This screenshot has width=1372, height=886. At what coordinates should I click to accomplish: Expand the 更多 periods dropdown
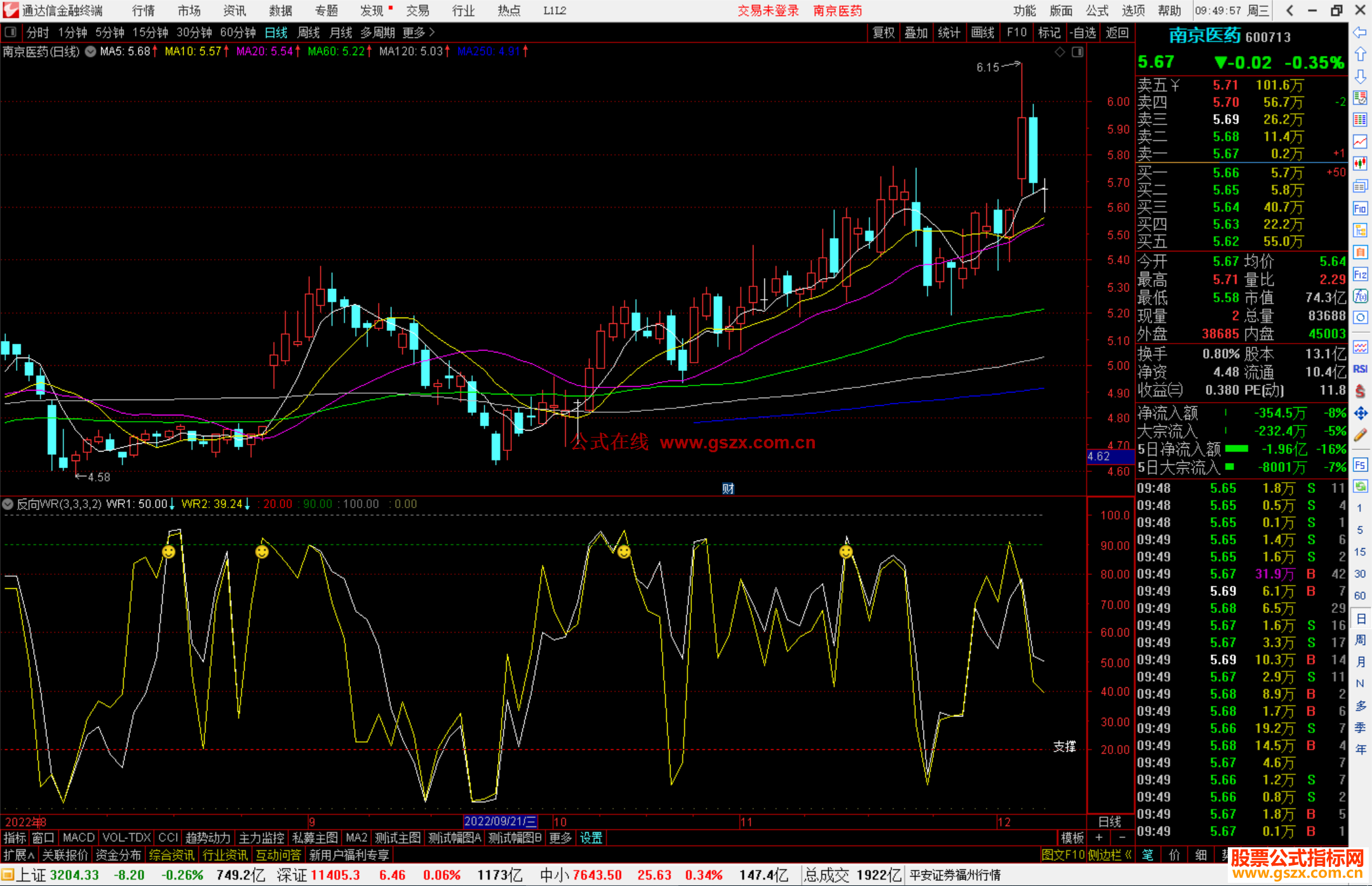(x=418, y=32)
